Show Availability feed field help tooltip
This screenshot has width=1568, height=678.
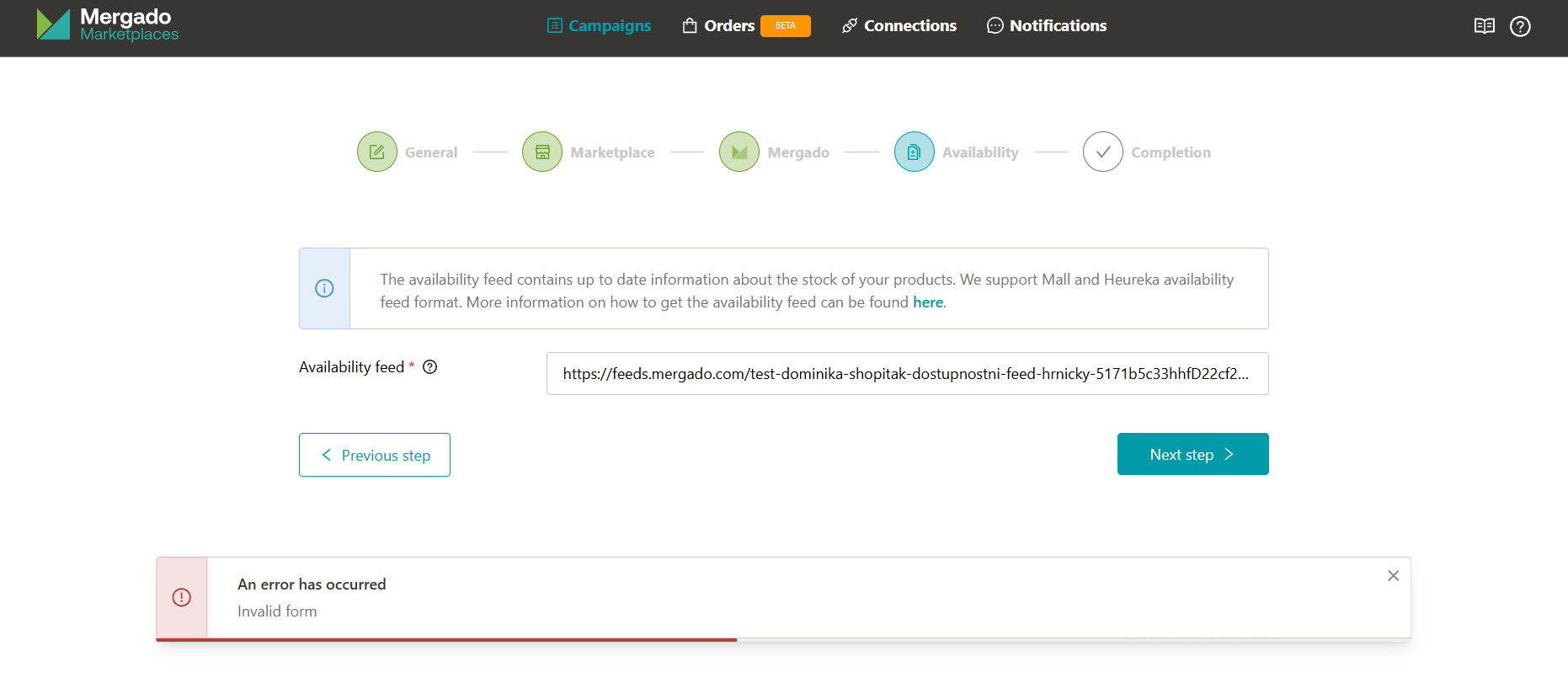coord(429,367)
